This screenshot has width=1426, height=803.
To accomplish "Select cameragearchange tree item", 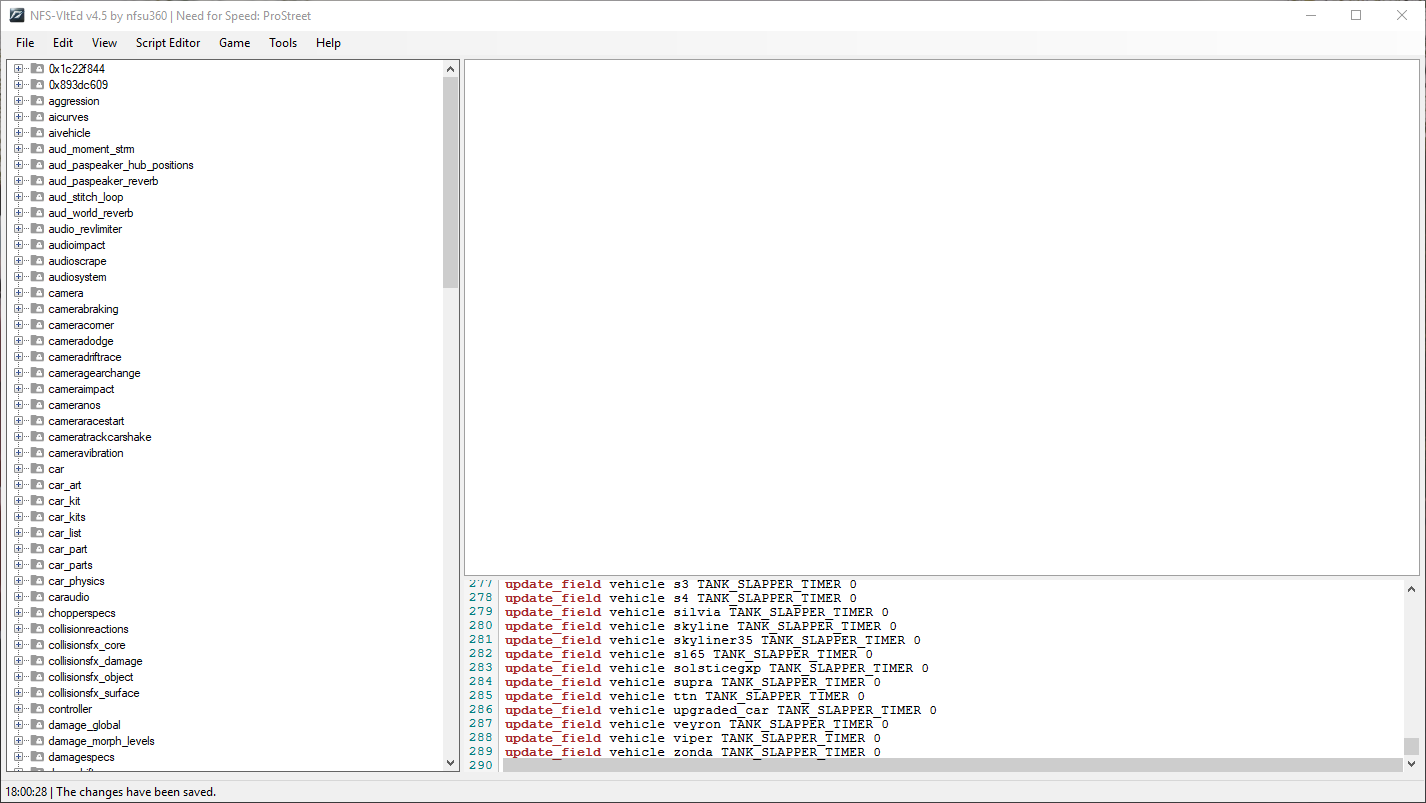I will pyautogui.click(x=94, y=373).
